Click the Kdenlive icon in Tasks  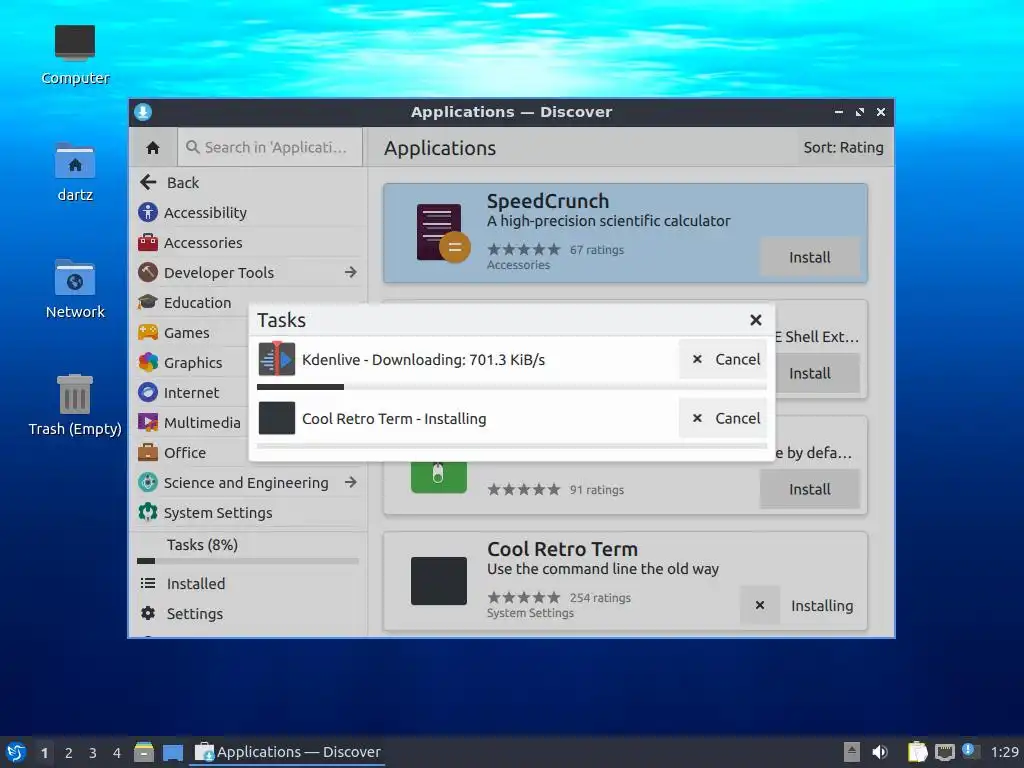coord(277,359)
